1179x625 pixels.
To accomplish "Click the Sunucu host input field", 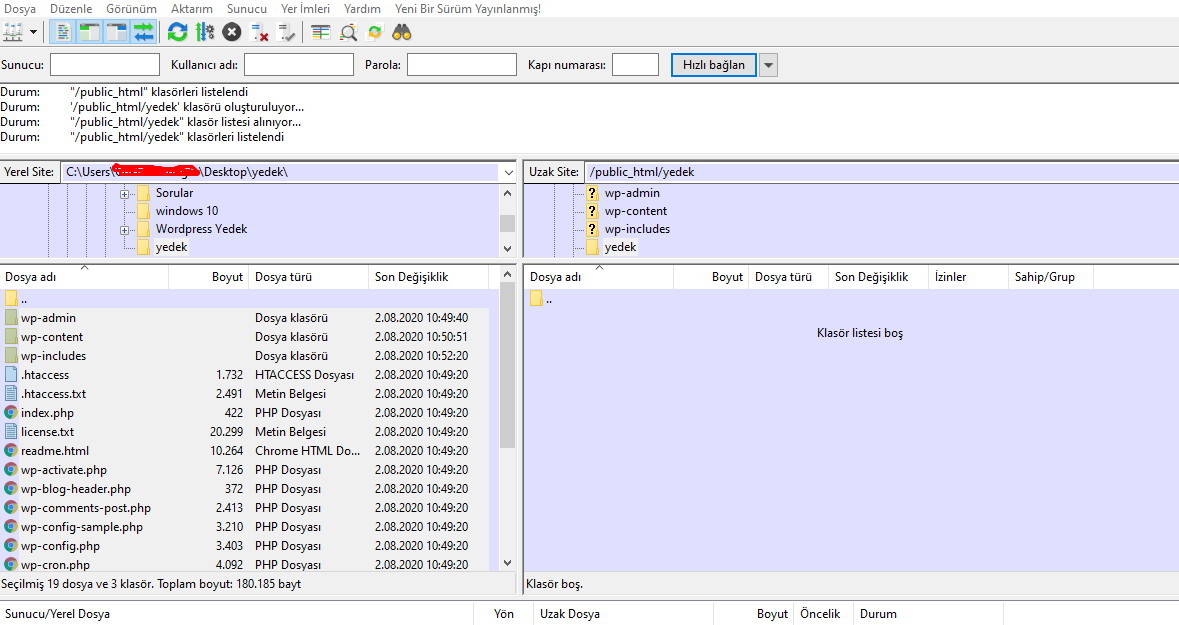I will (105, 65).
